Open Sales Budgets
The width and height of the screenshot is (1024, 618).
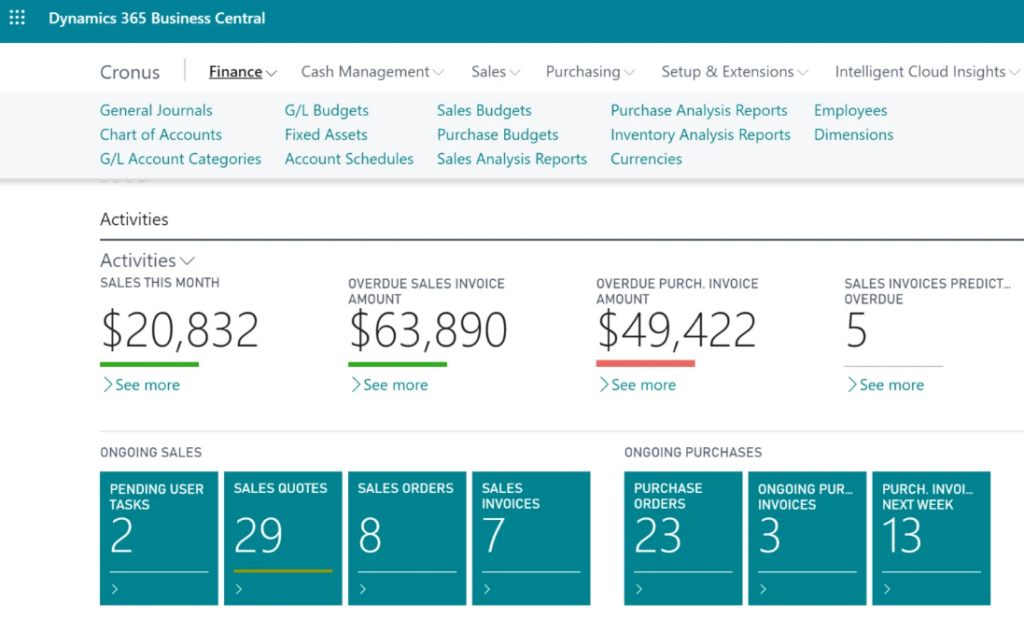(x=484, y=110)
